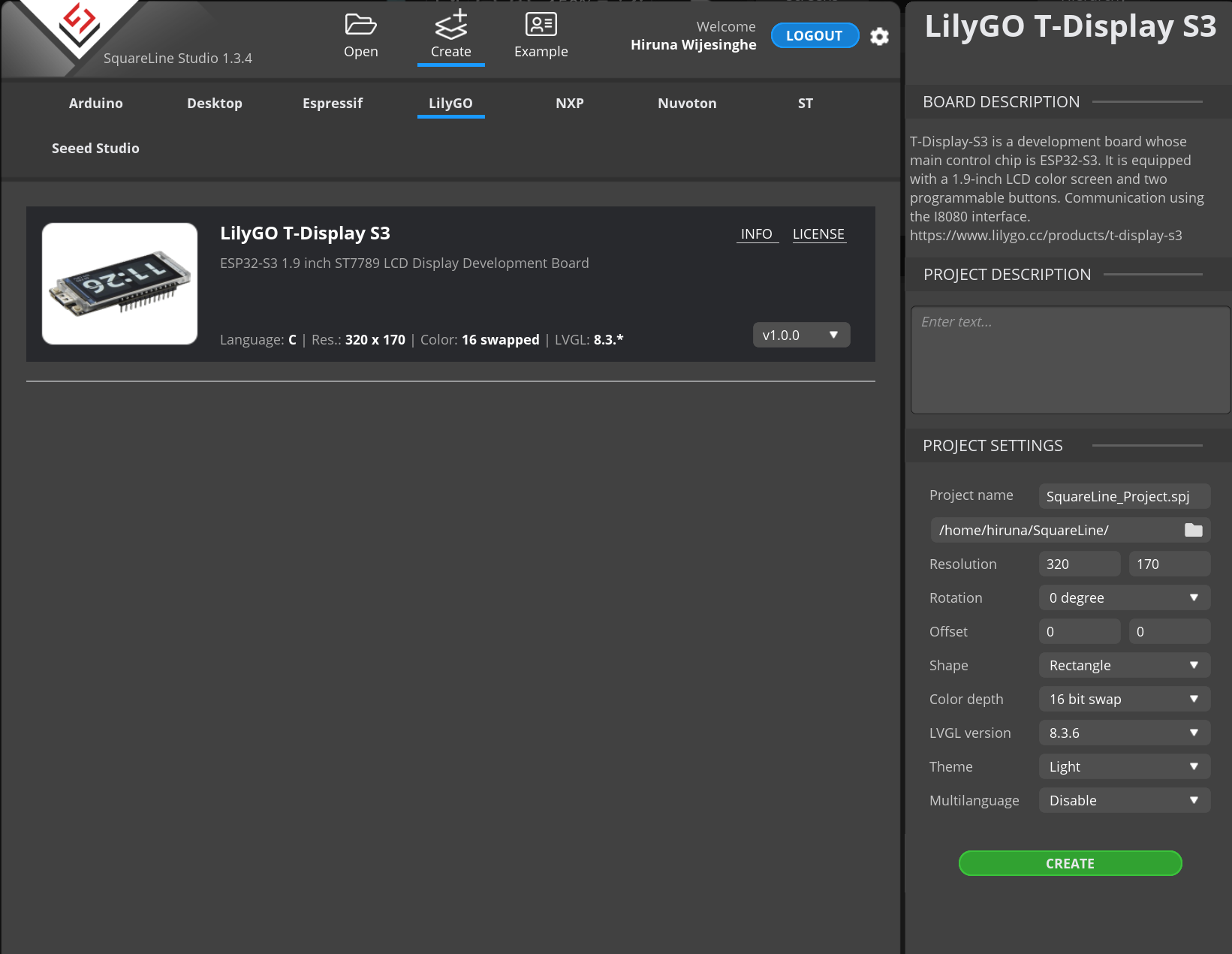
Task: Open the Color depth dropdown
Action: (1125, 699)
